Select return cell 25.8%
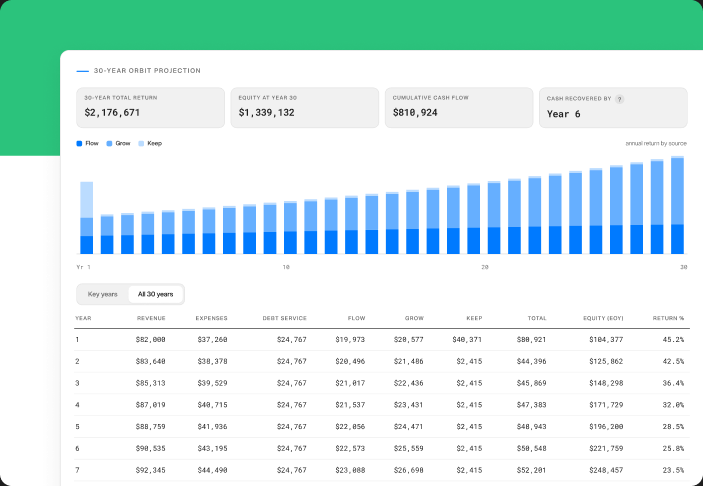 click(x=673, y=448)
